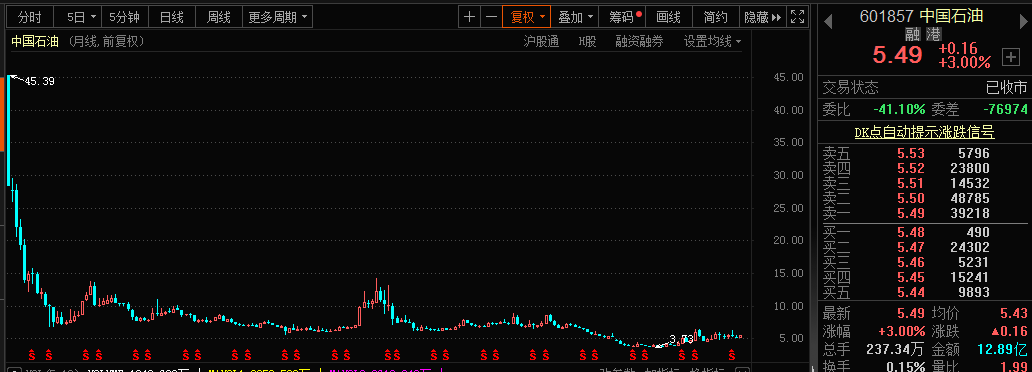Zoom in chart with plus icon
This screenshot has width=1032, height=372.
tap(469, 17)
